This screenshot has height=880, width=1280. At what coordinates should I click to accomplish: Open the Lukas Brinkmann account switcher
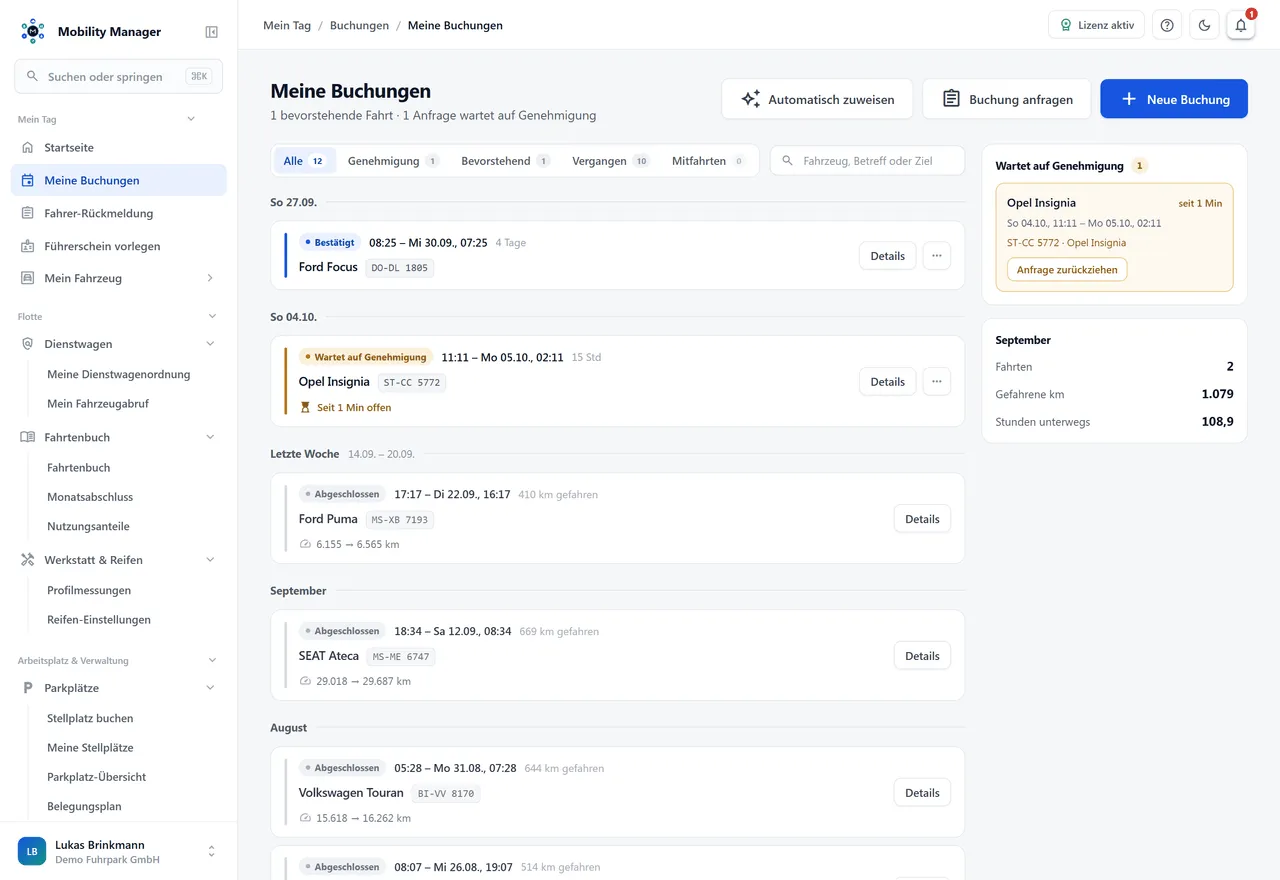pyautogui.click(x=119, y=851)
